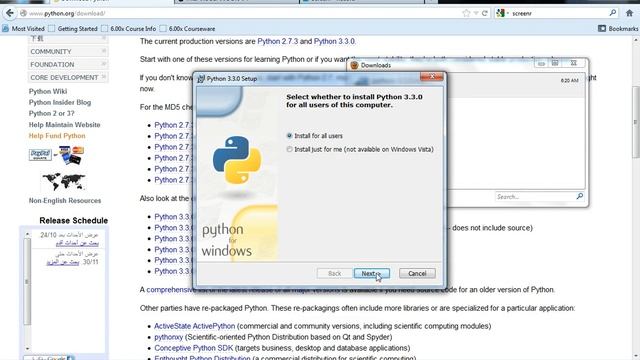This screenshot has height=360, width=640.
Task: Click the search icon in Downloads window
Action: (x=580, y=196)
